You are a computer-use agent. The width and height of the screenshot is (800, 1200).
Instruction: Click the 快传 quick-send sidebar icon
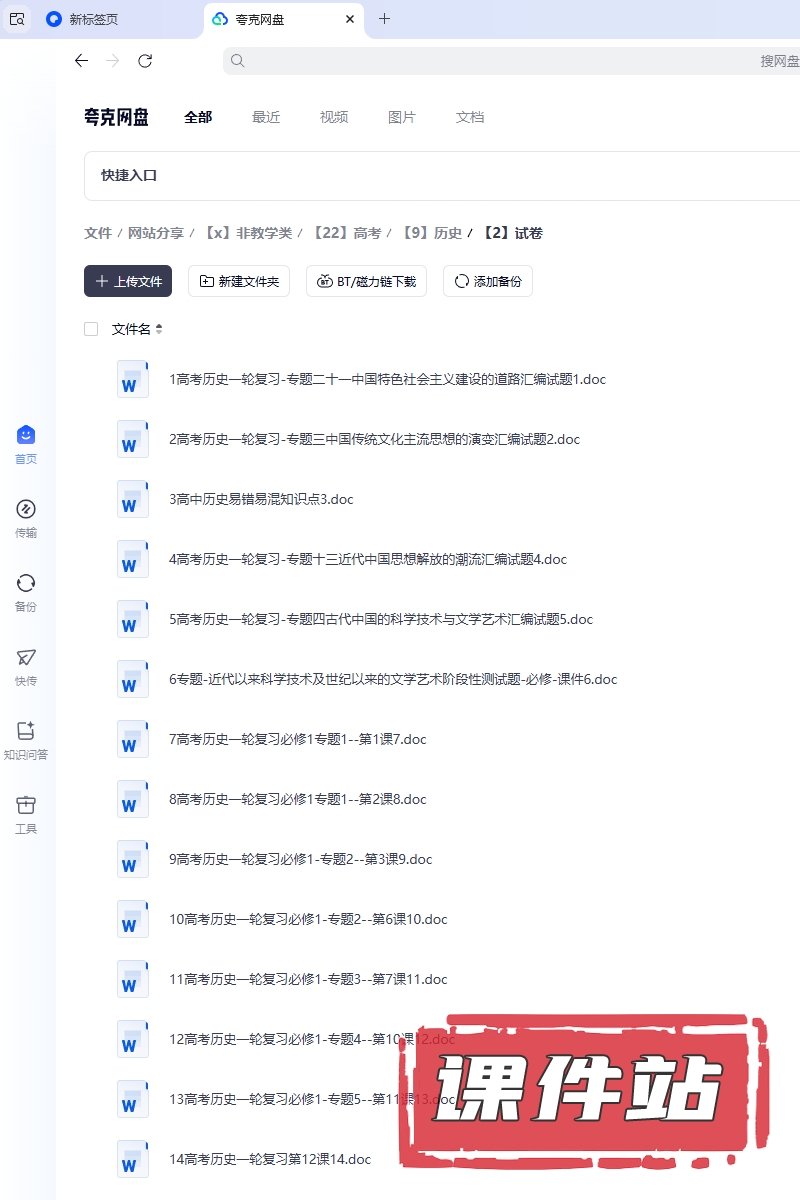click(26, 658)
